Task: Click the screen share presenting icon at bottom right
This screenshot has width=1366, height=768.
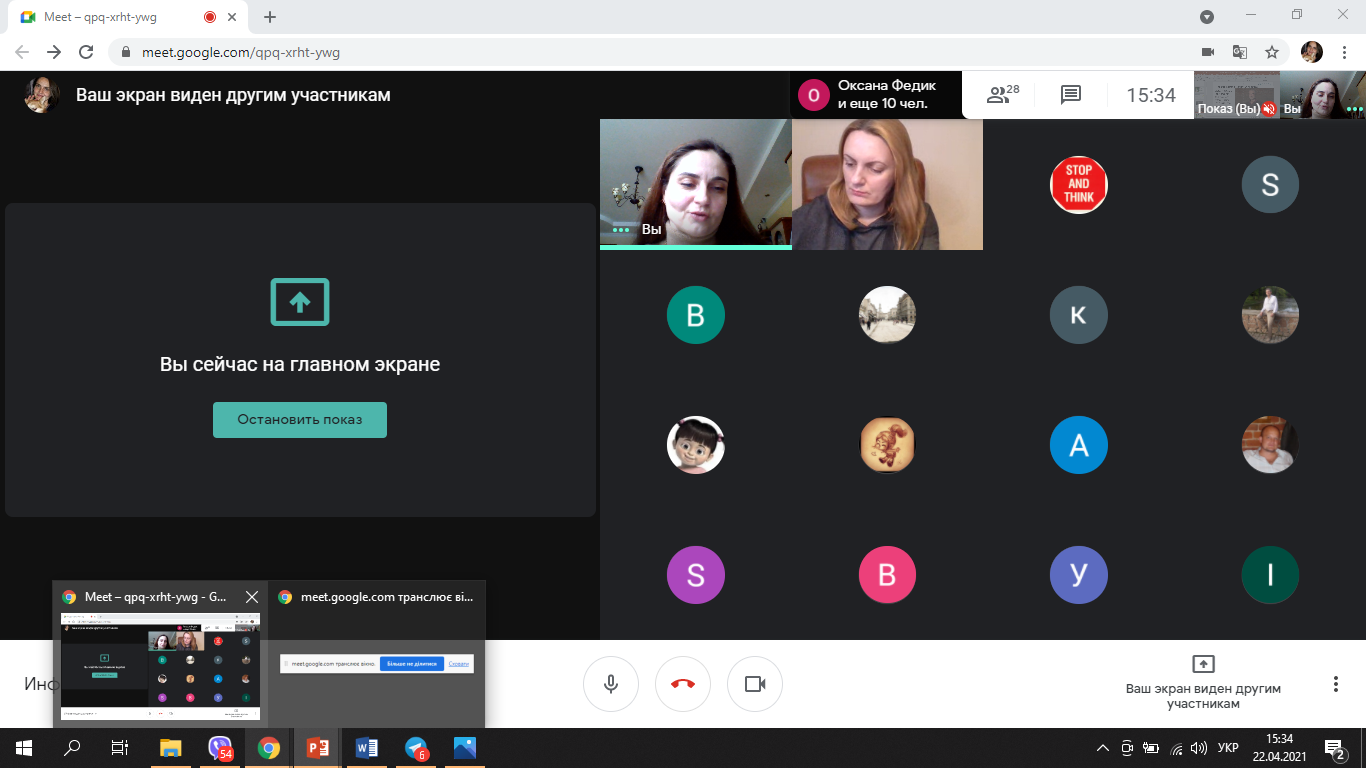Action: tap(1203, 664)
